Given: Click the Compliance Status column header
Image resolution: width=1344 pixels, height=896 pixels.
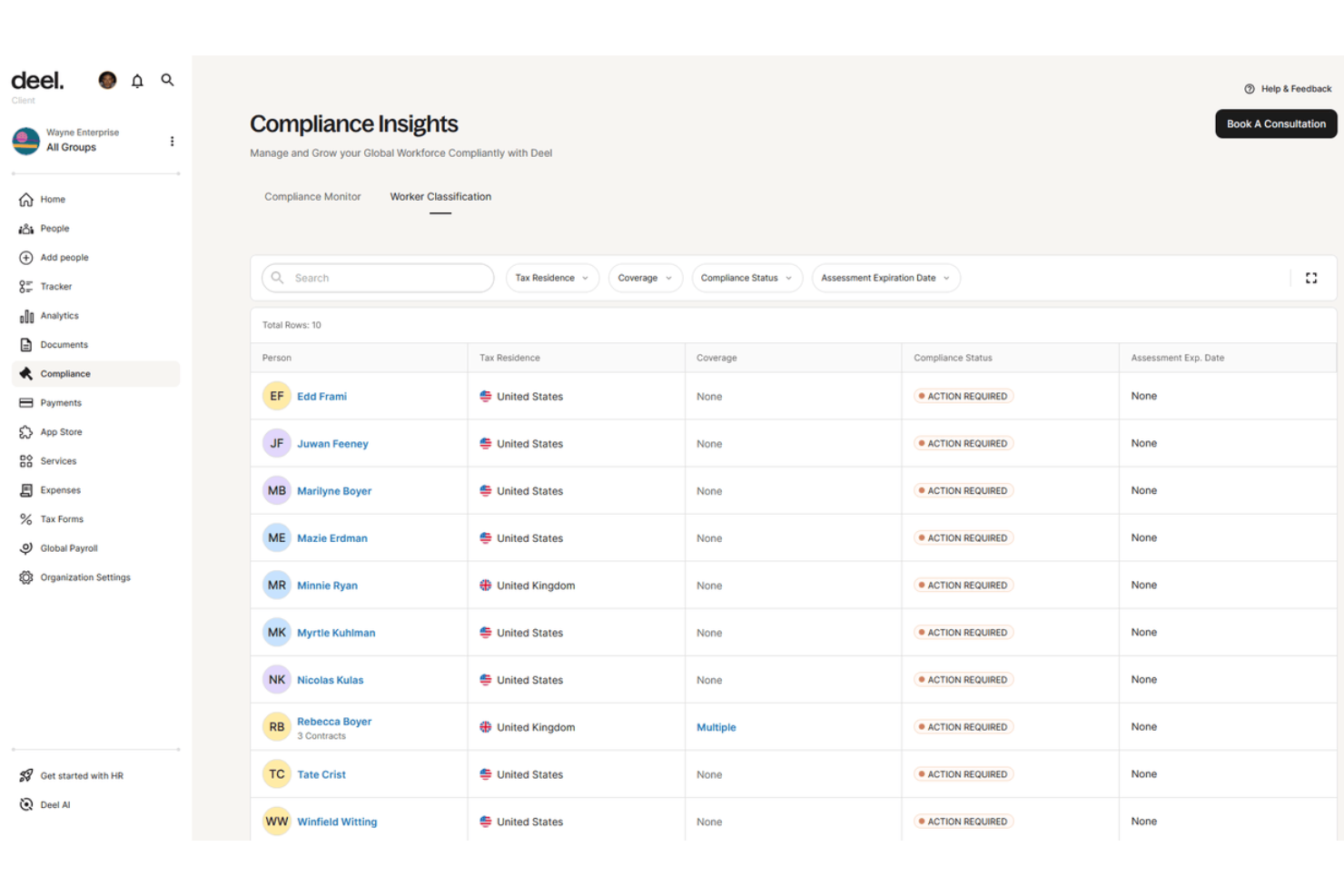Looking at the screenshot, I should [953, 358].
